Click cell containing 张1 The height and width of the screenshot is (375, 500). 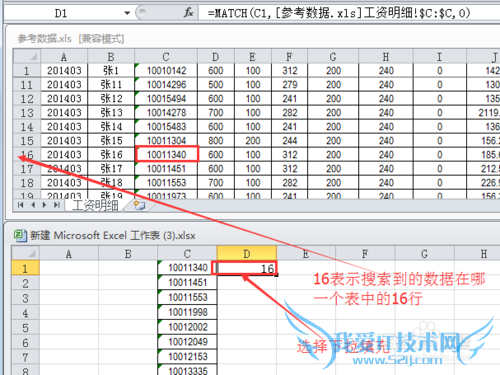click(111, 71)
